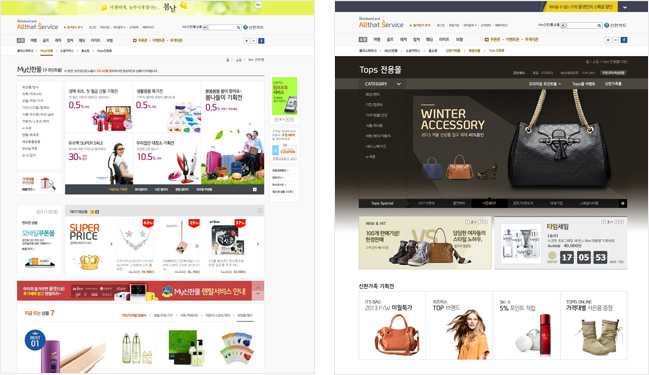Viewport: 649px width, 375px height.
Task: Click down arrow on red rental service banner
Action: [x=258, y=294]
